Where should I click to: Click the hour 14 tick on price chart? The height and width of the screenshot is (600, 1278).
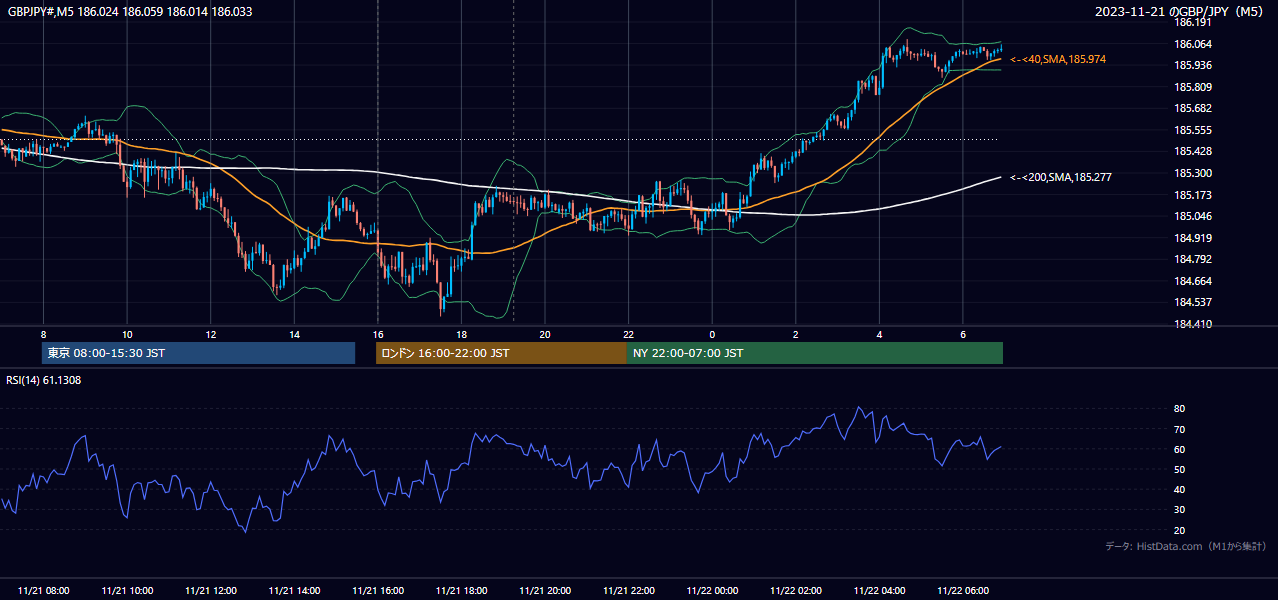[294, 334]
